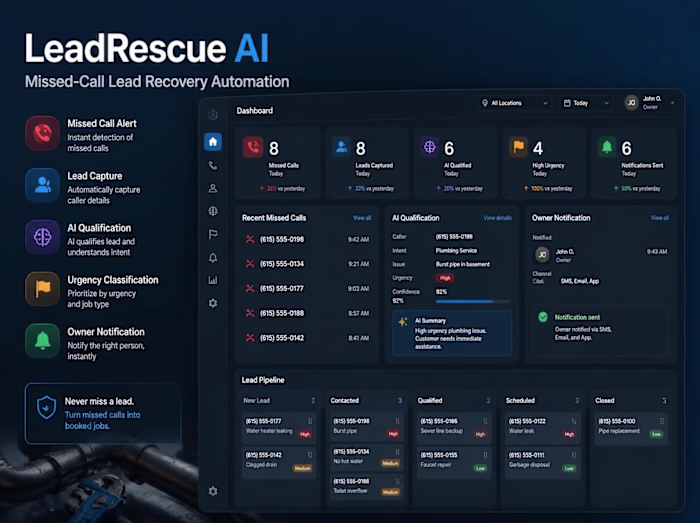Open the Home icon in sidebar

click(x=213, y=142)
